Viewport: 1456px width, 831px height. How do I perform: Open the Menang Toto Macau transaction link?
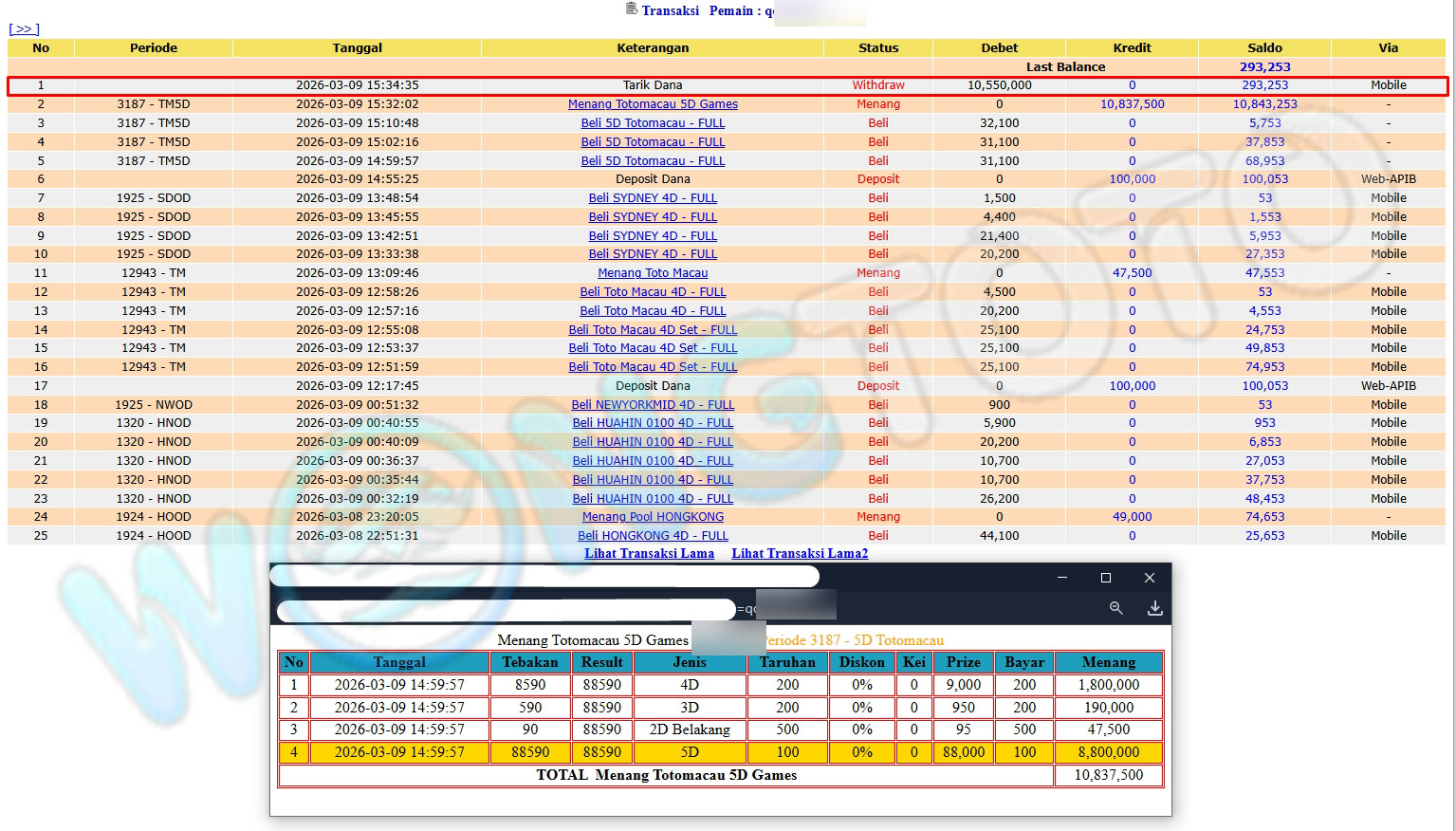pyautogui.click(x=653, y=273)
